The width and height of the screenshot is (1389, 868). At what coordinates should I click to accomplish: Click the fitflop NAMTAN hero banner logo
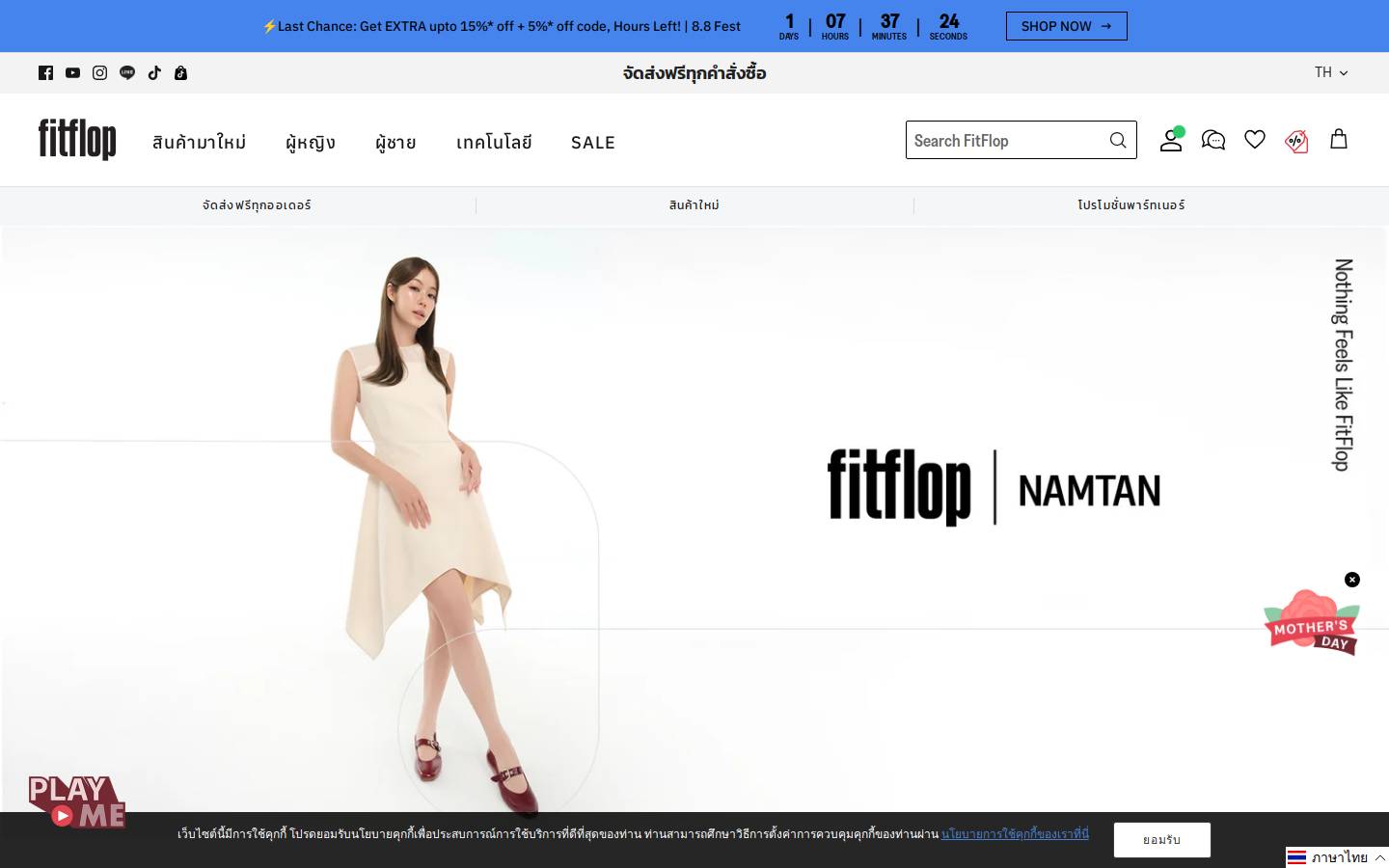click(994, 487)
